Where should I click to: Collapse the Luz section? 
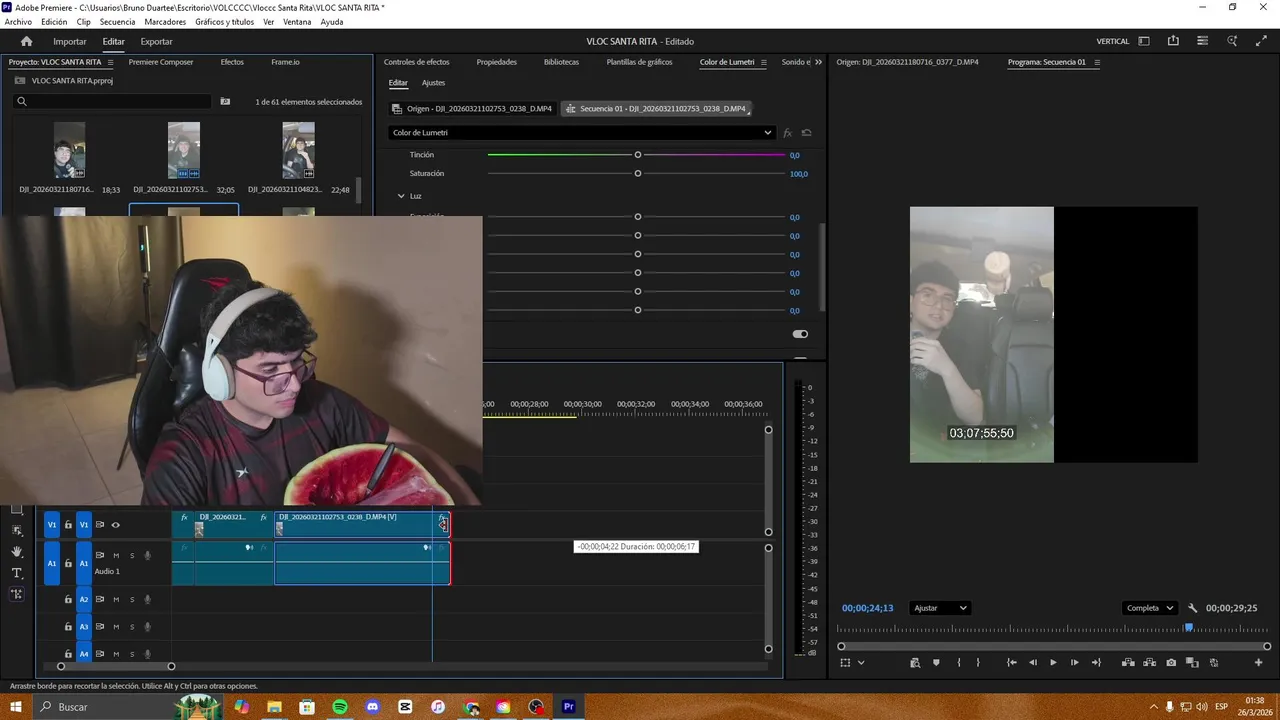click(x=401, y=196)
